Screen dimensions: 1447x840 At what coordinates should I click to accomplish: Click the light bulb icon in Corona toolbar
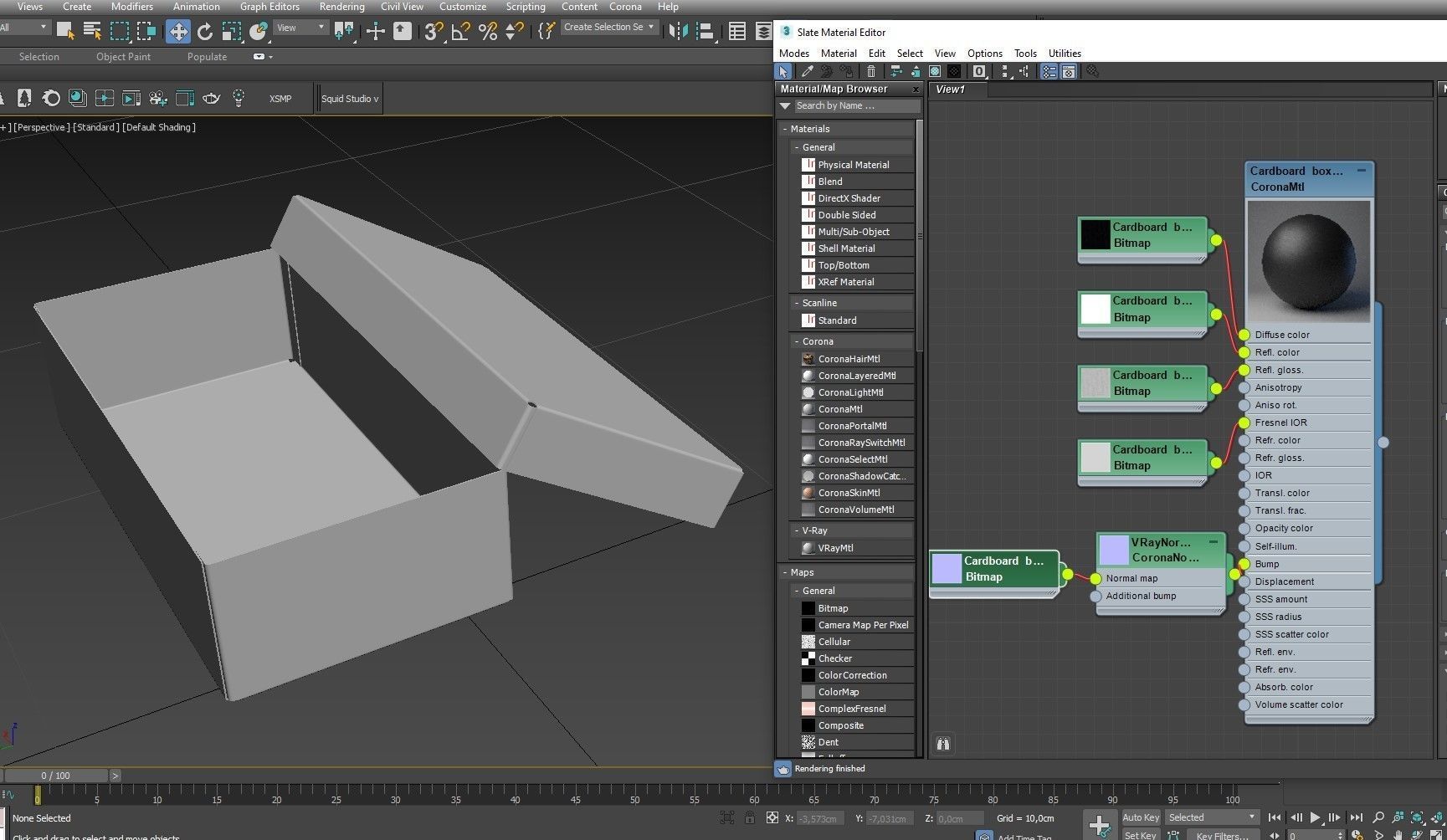[x=239, y=99]
